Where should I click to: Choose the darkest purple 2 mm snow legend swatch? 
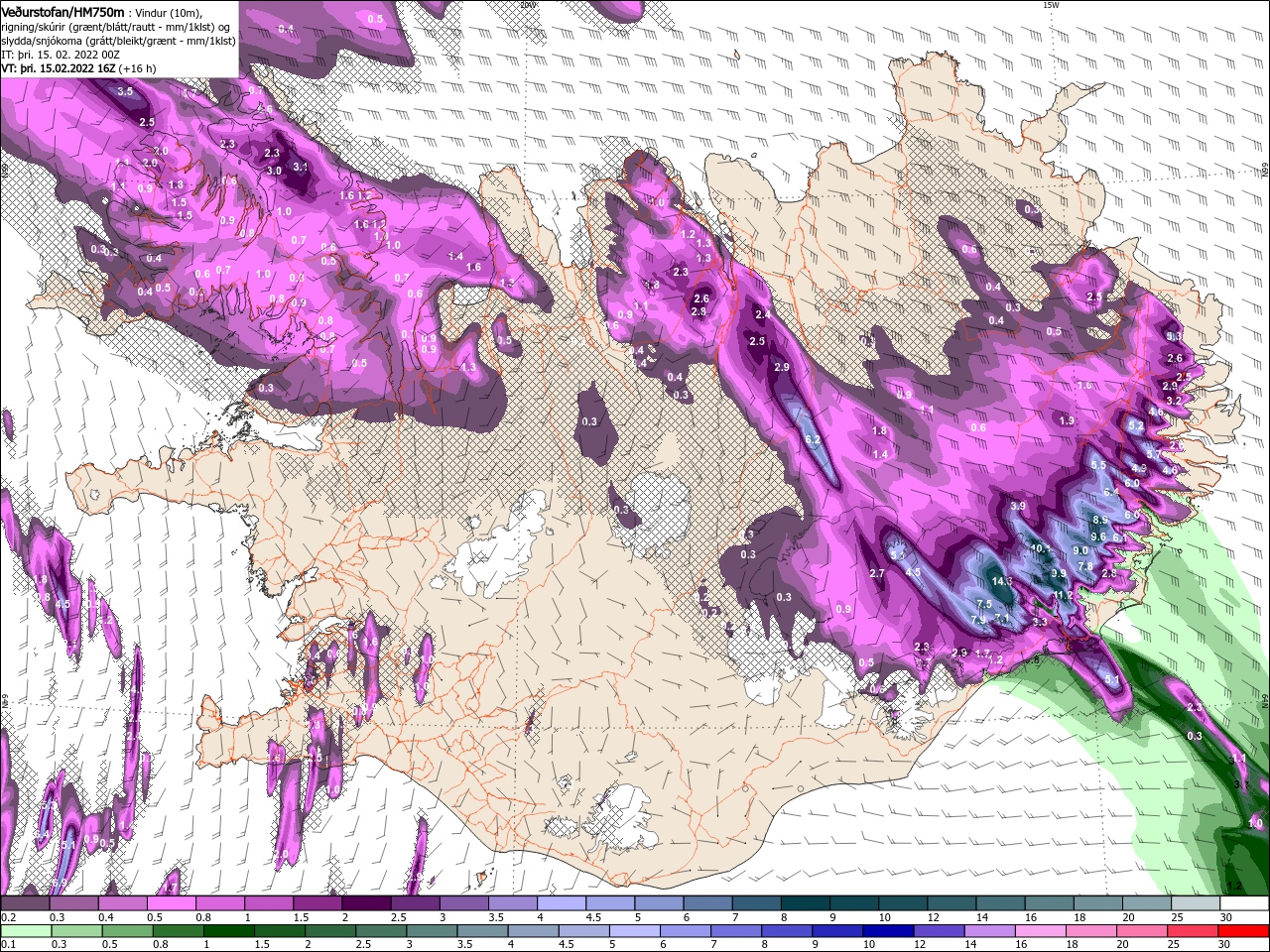pos(365,903)
